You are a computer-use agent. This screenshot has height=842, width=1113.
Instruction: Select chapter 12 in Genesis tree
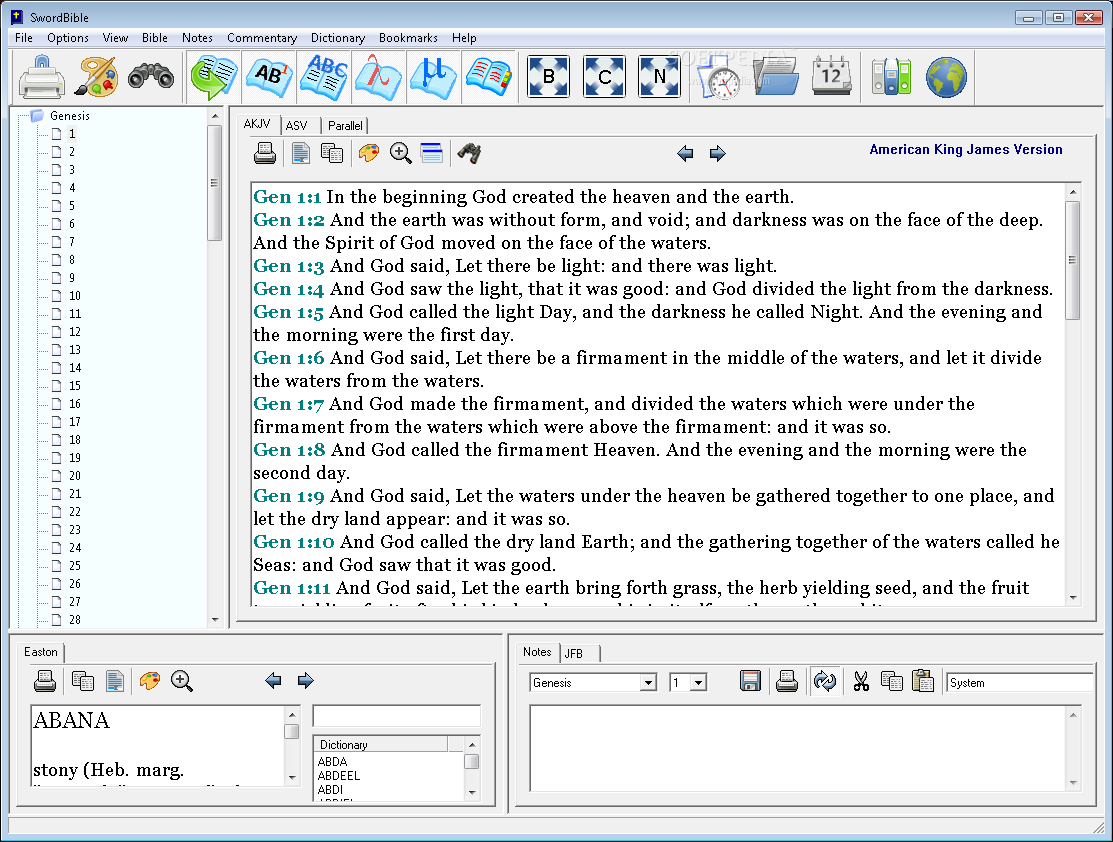(75, 332)
